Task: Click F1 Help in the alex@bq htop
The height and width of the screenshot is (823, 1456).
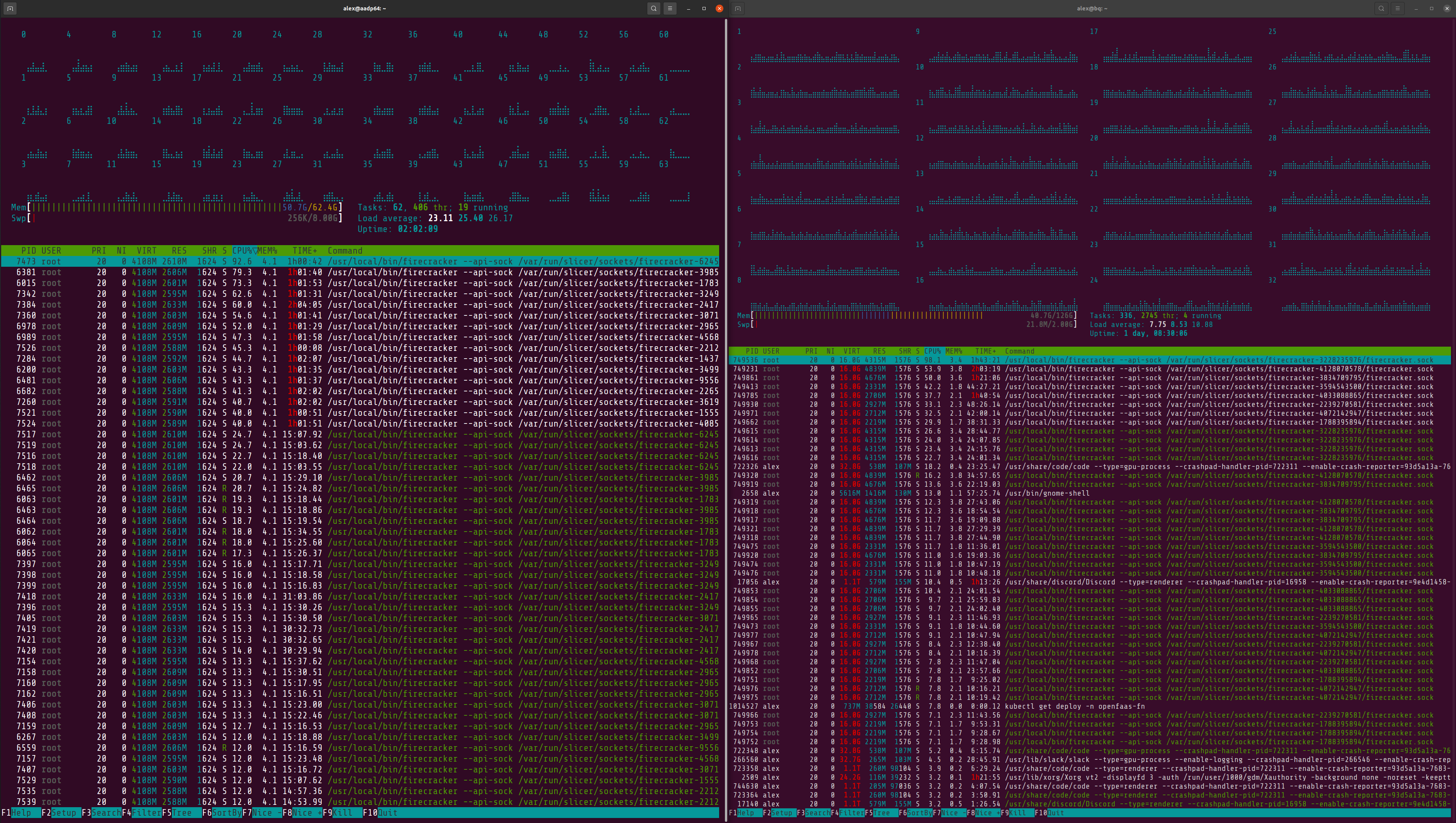Action: coord(745,813)
